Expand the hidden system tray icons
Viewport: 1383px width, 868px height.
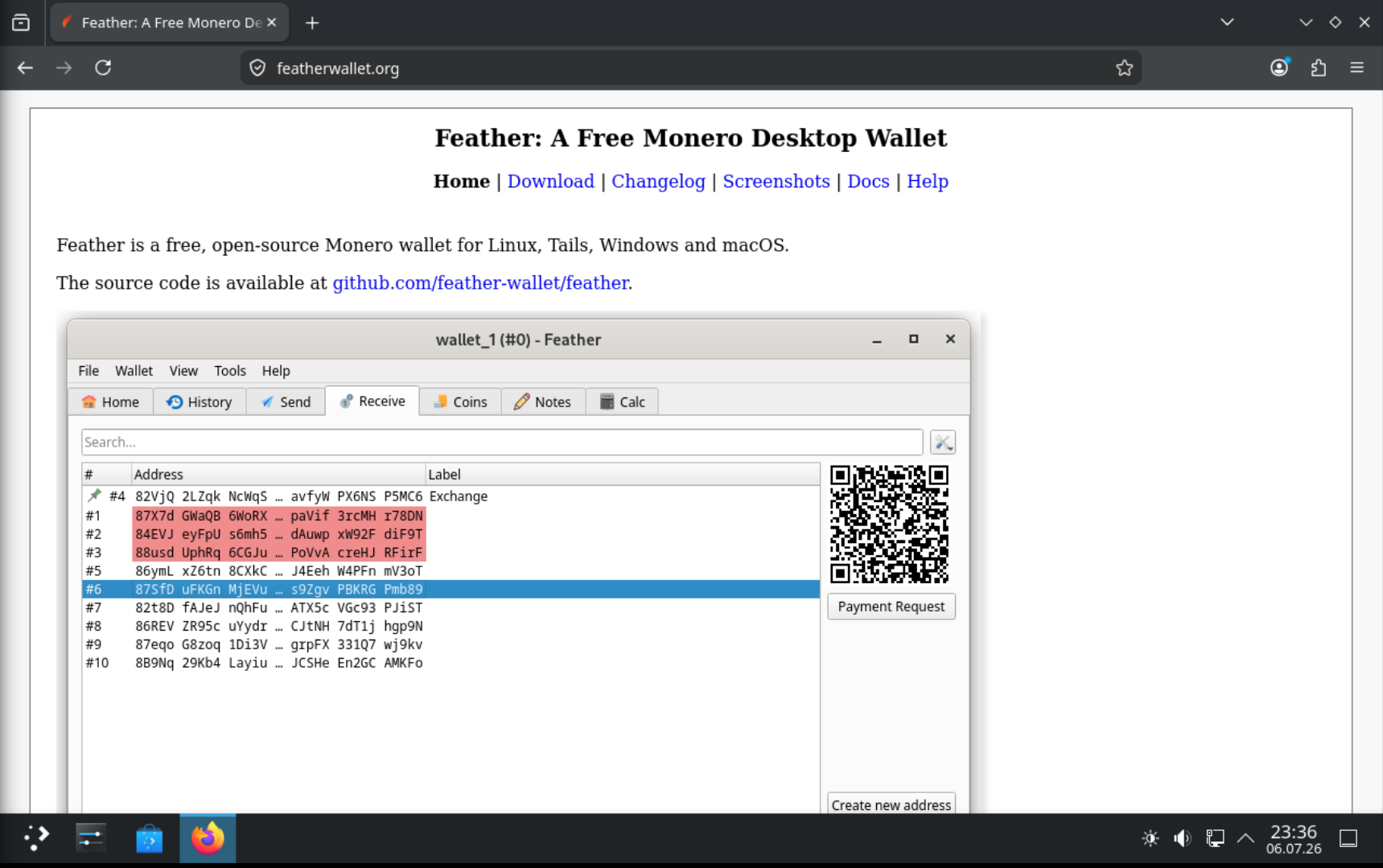1245,838
